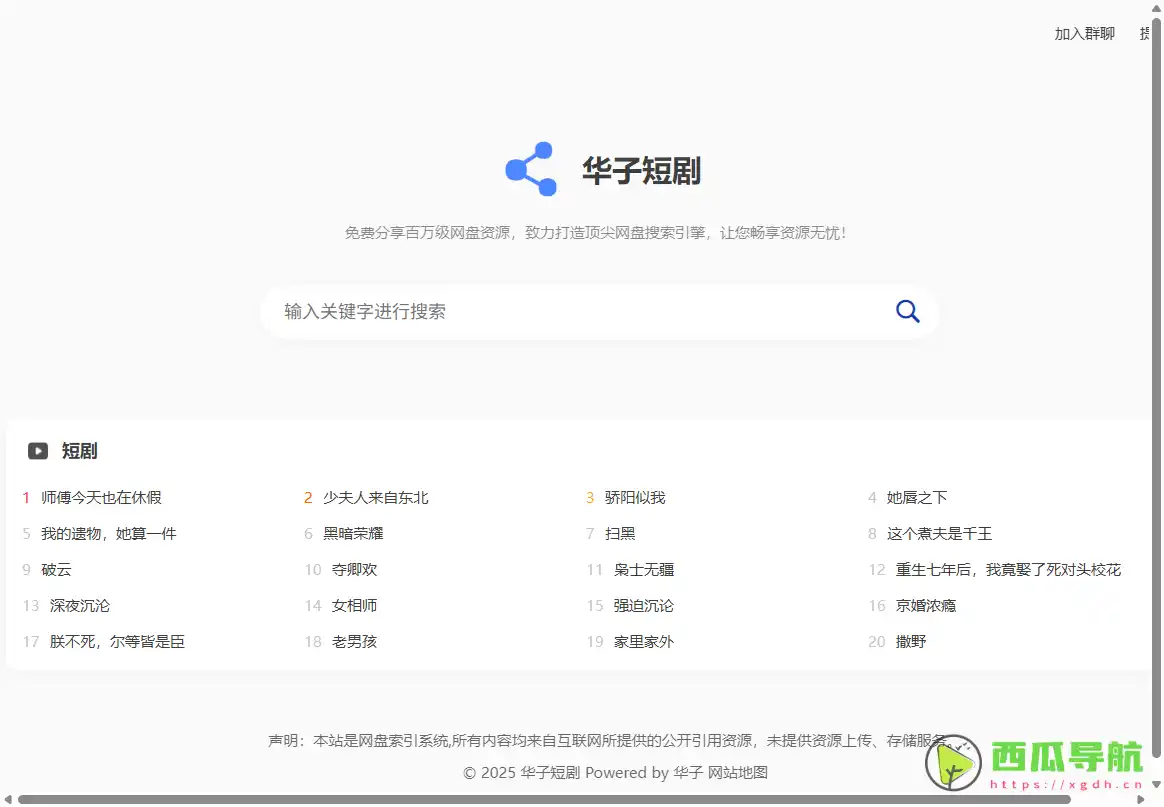Viewport: 1164px width, 807px height.
Task: Open drama "师傅今天也在休假"
Action: coord(102,497)
